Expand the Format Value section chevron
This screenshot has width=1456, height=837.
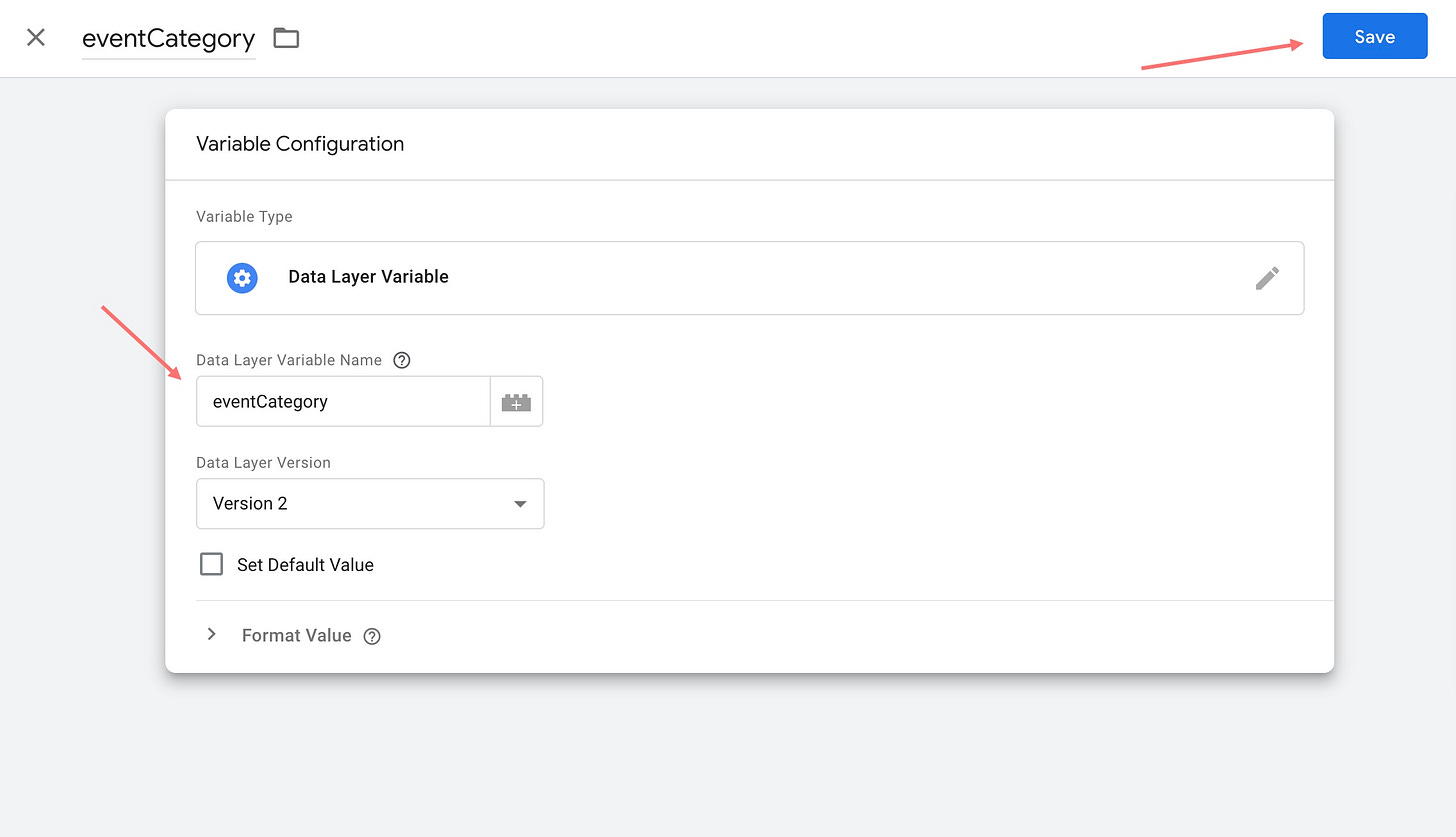click(x=211, y=634)
